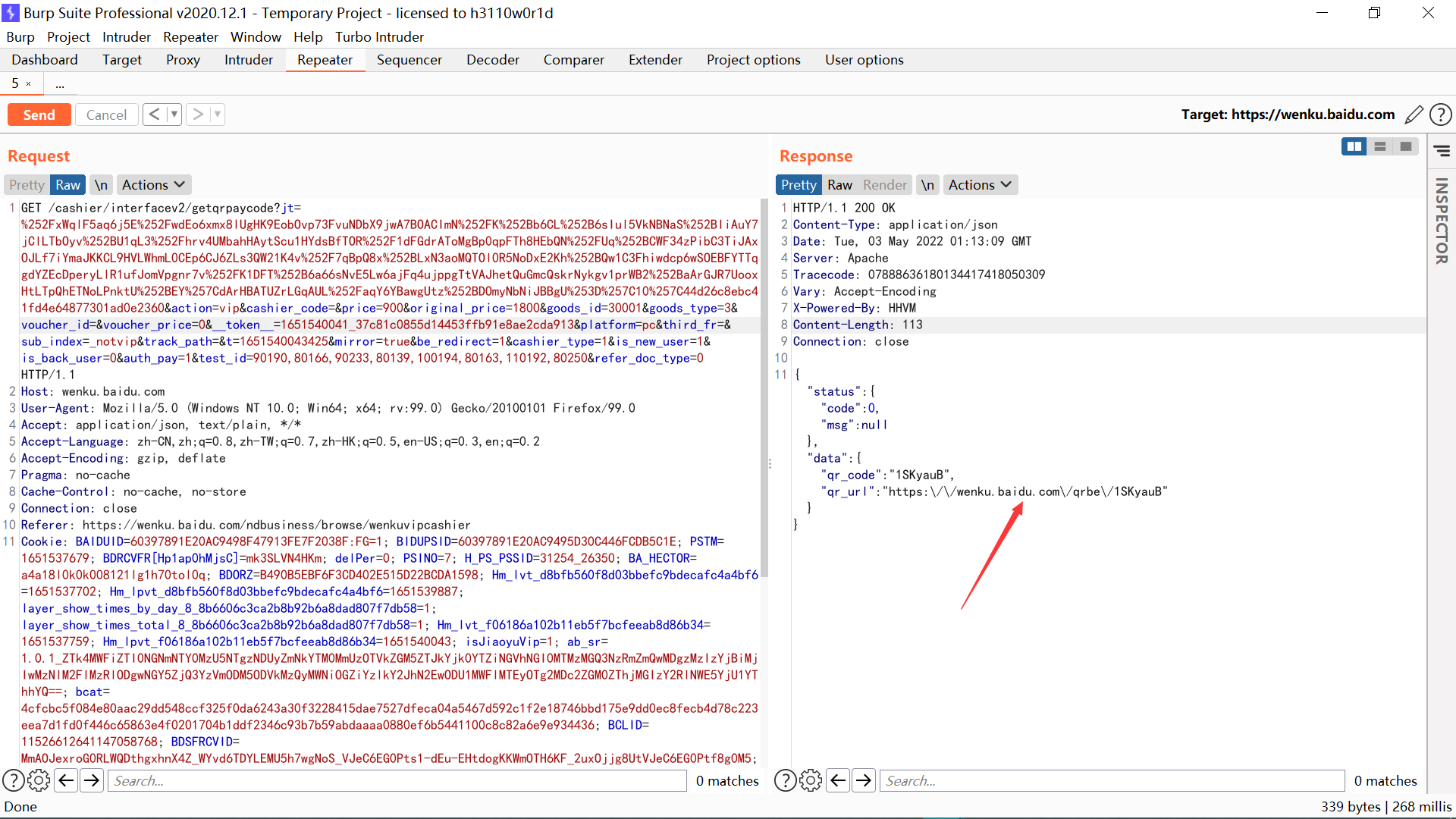Select top-bottom stacked layout icon
The width and height of the screenshot is (1456, 819).
1380,146
